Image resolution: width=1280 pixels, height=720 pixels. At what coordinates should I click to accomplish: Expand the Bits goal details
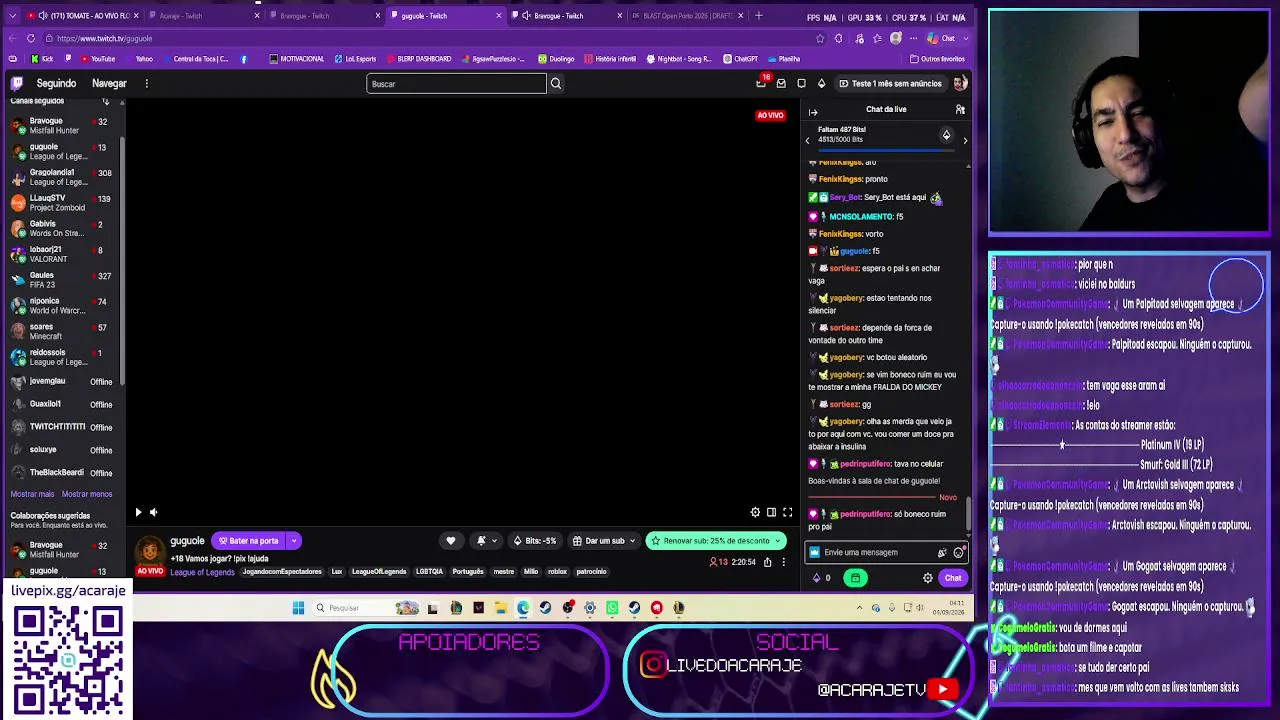[946, 135]
